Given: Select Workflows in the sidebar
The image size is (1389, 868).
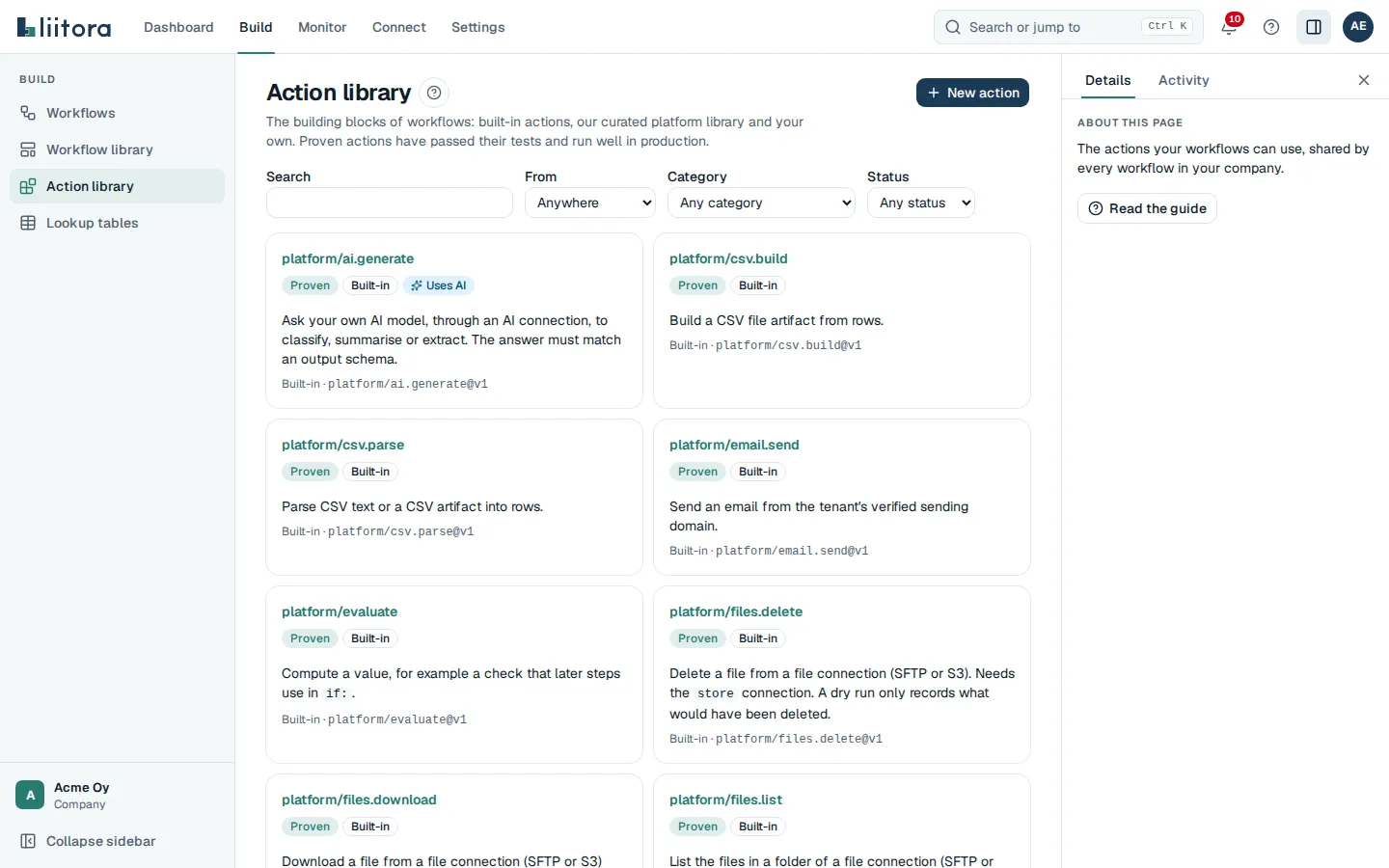Looking at the screenshot, I should pyautogui.click(x=117, y=113).
